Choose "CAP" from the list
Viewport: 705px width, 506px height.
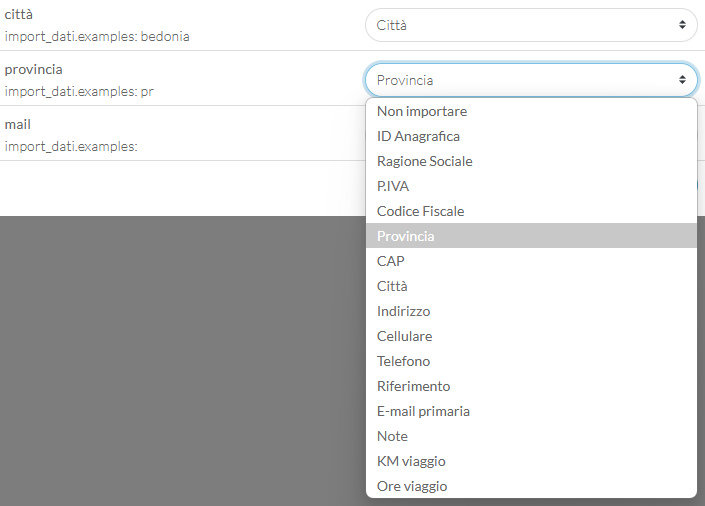(531, 261)
